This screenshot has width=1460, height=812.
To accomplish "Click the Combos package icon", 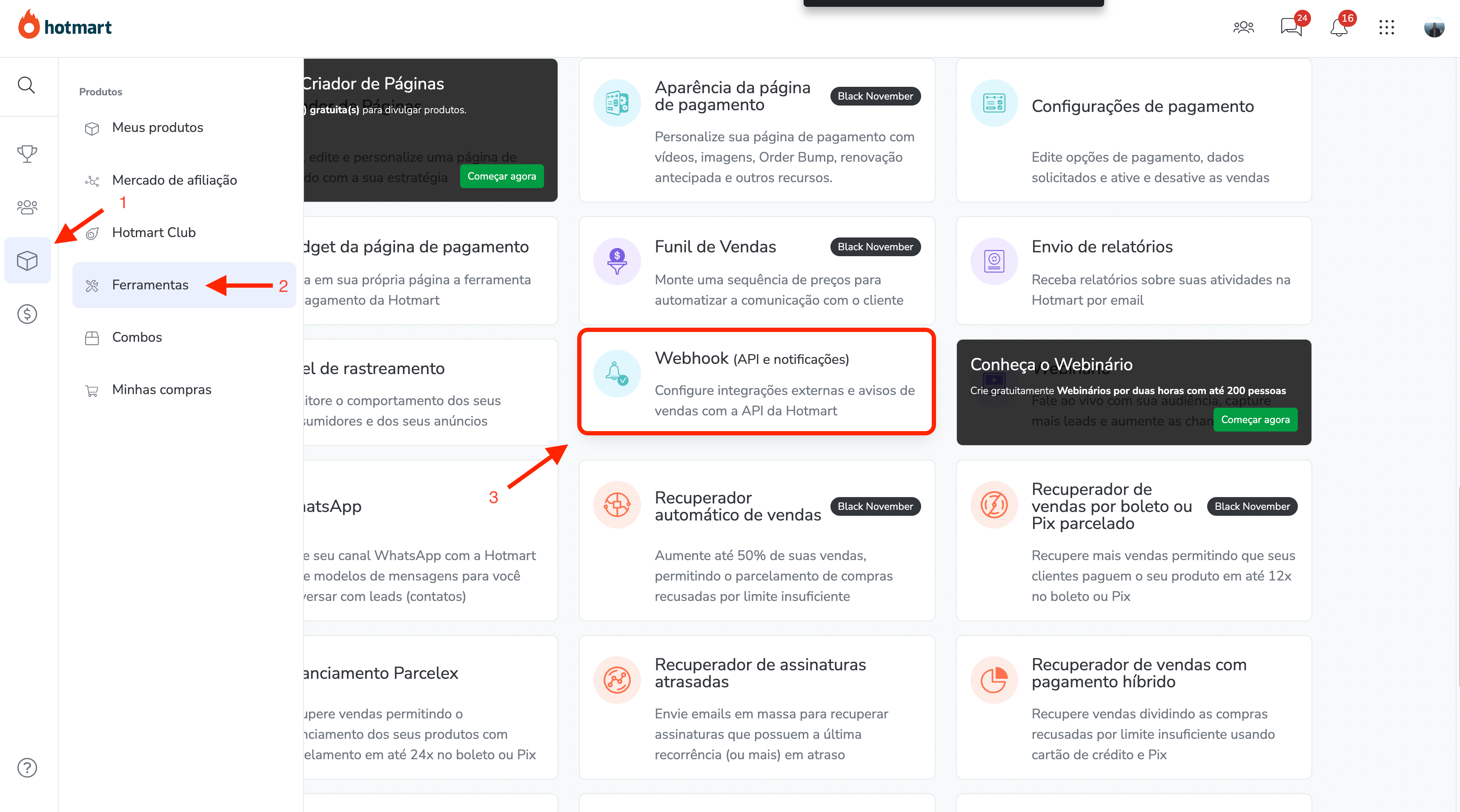I will pos(92,338).
